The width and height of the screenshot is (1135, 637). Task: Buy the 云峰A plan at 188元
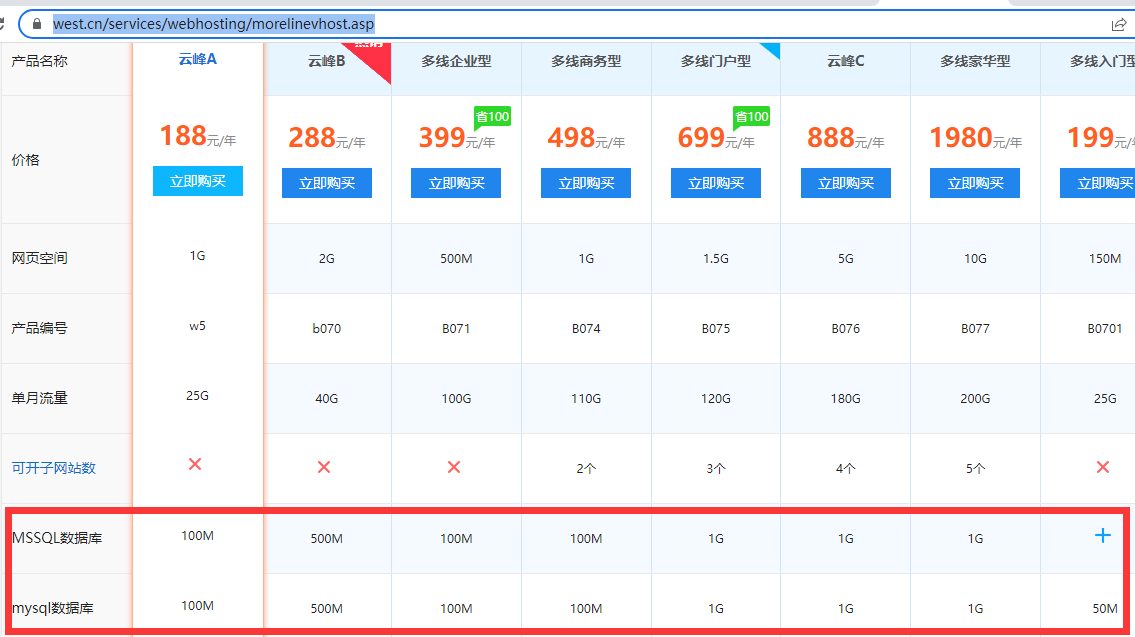[197, 181]
